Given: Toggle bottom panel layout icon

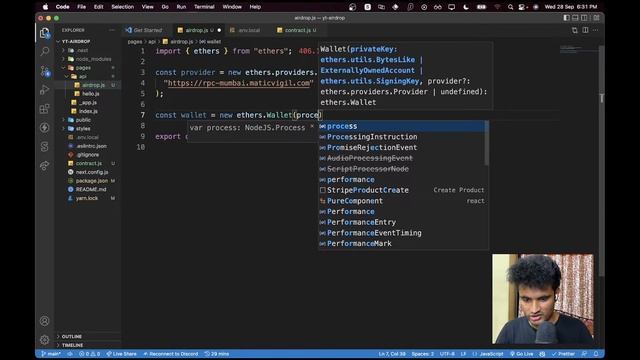Looking at the screenshot, I should tap(576, 18).
